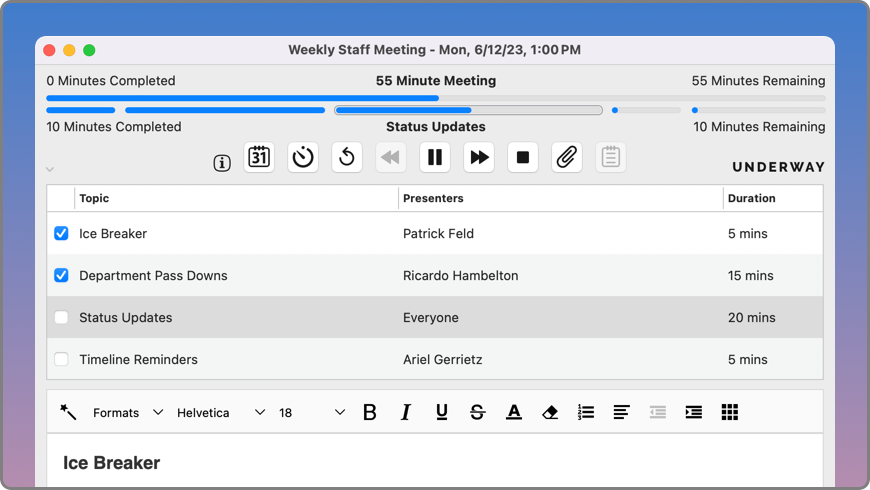Toggle the Ice Breaker checkbox
870x490 pixels.
[x=61, y=233]
